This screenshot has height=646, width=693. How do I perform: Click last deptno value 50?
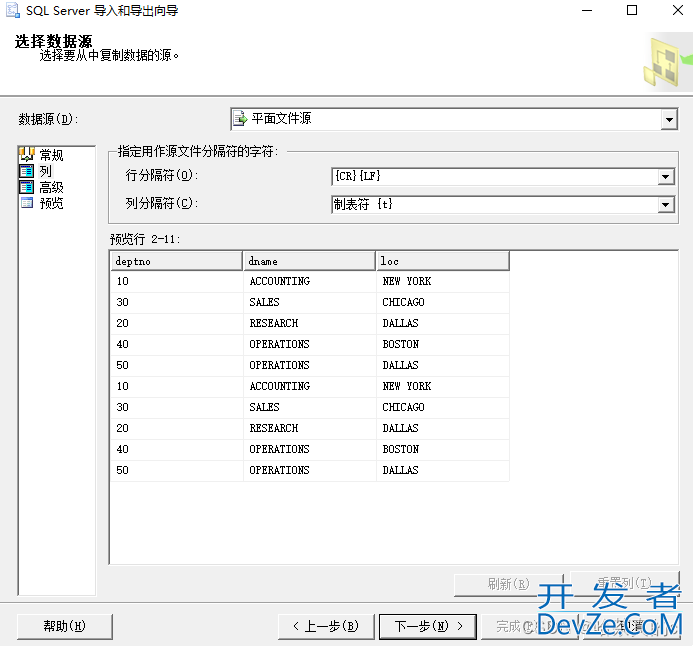[176, 470]
